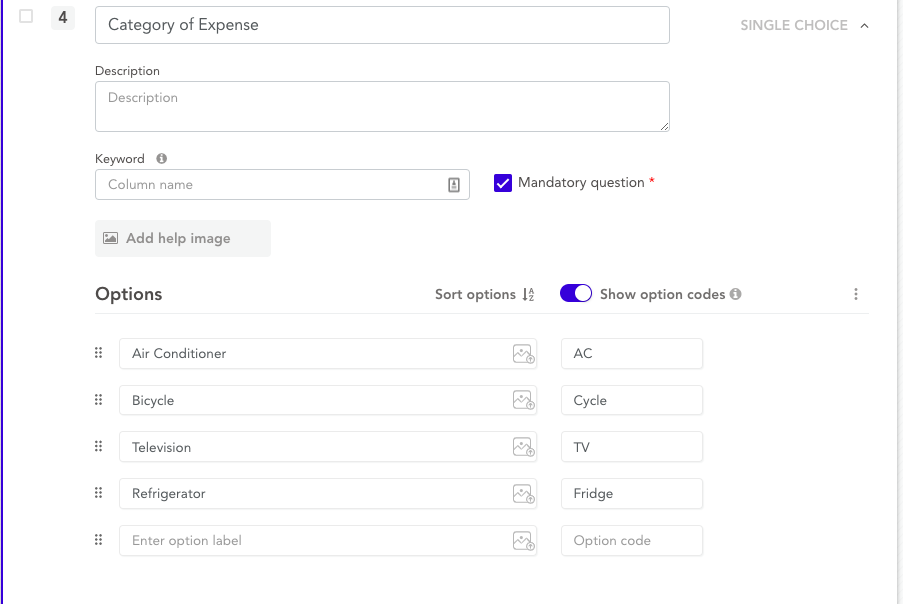Image resolution: width=903 pixels, height=604 pixels.
Task: Click the Description text area
Action: click(x=381, y=106)
